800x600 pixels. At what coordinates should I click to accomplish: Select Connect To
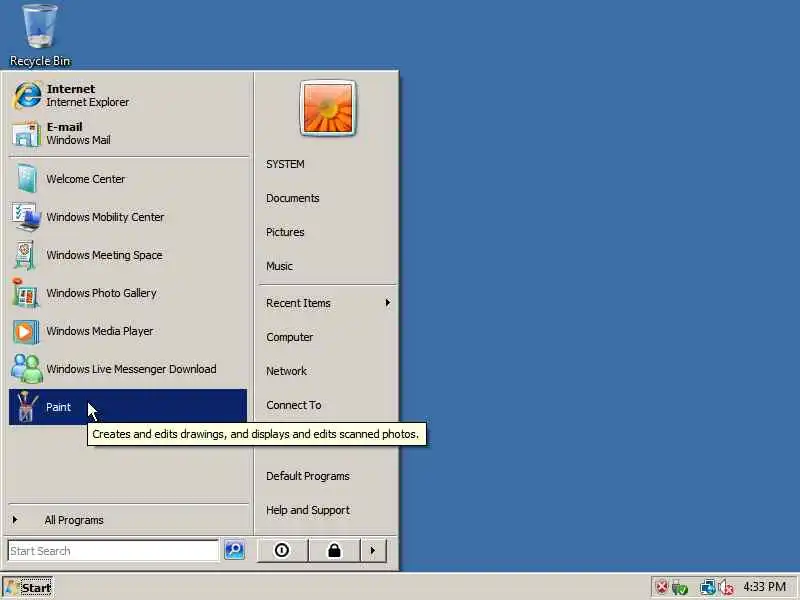[327, 405]
